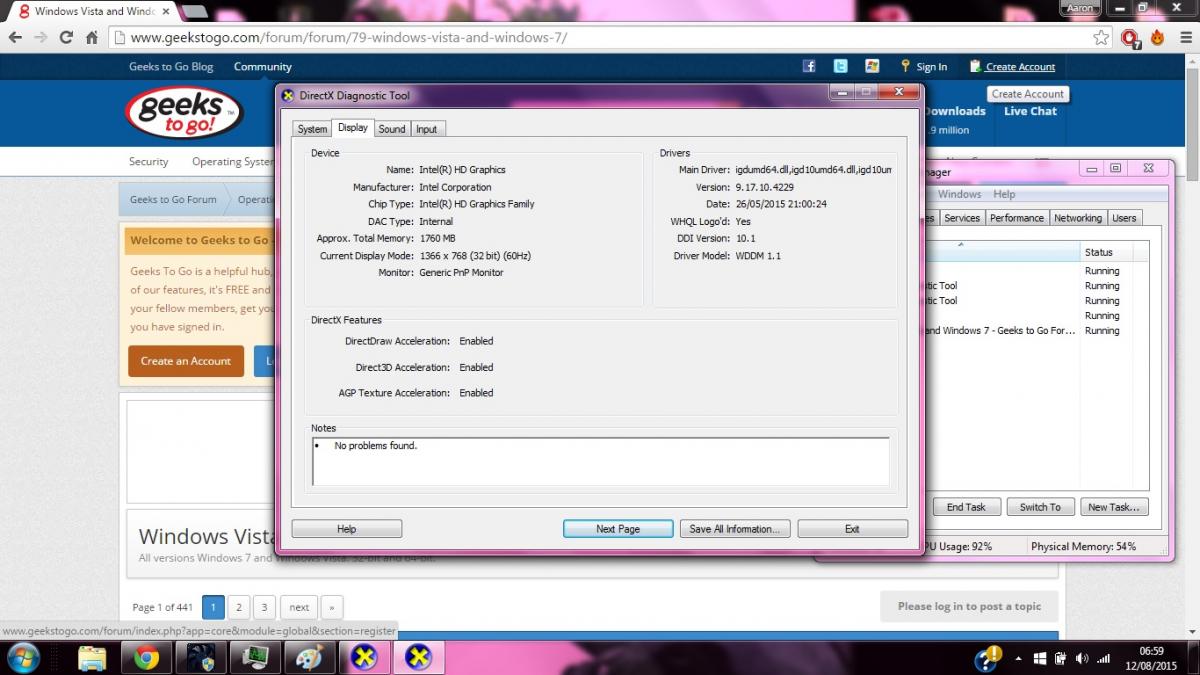
Task: Reload the page with the refresh icon
Action: click(x=66, y=38)
